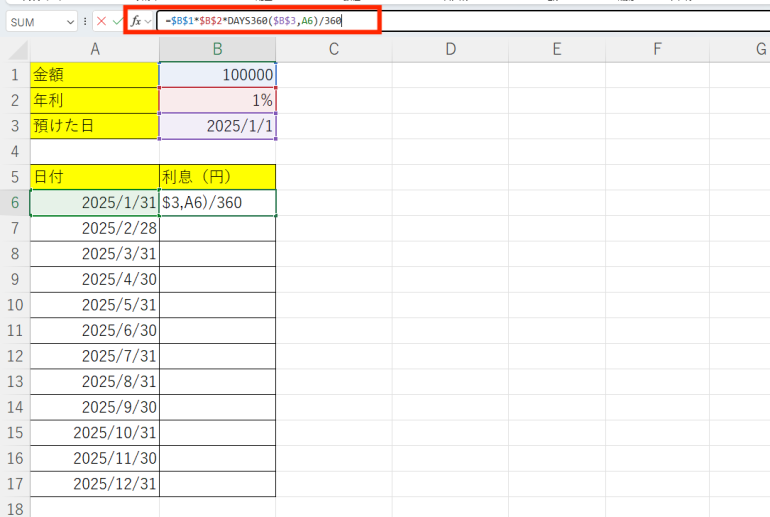Click cell B1 containing 100000

[x=217, y=75]
